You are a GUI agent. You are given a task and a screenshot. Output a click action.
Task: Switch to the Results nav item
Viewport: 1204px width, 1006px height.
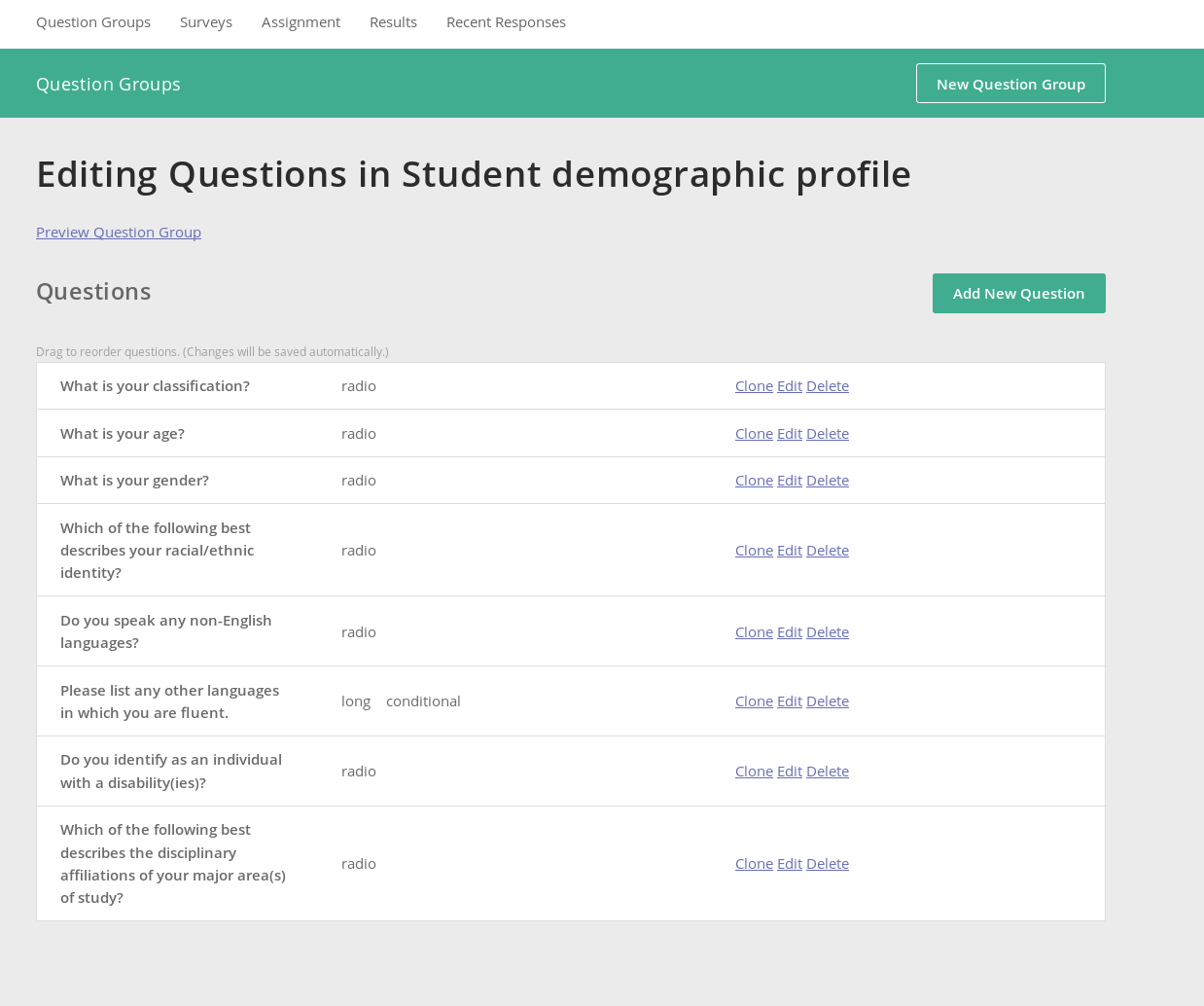click(x=393, y=21)
